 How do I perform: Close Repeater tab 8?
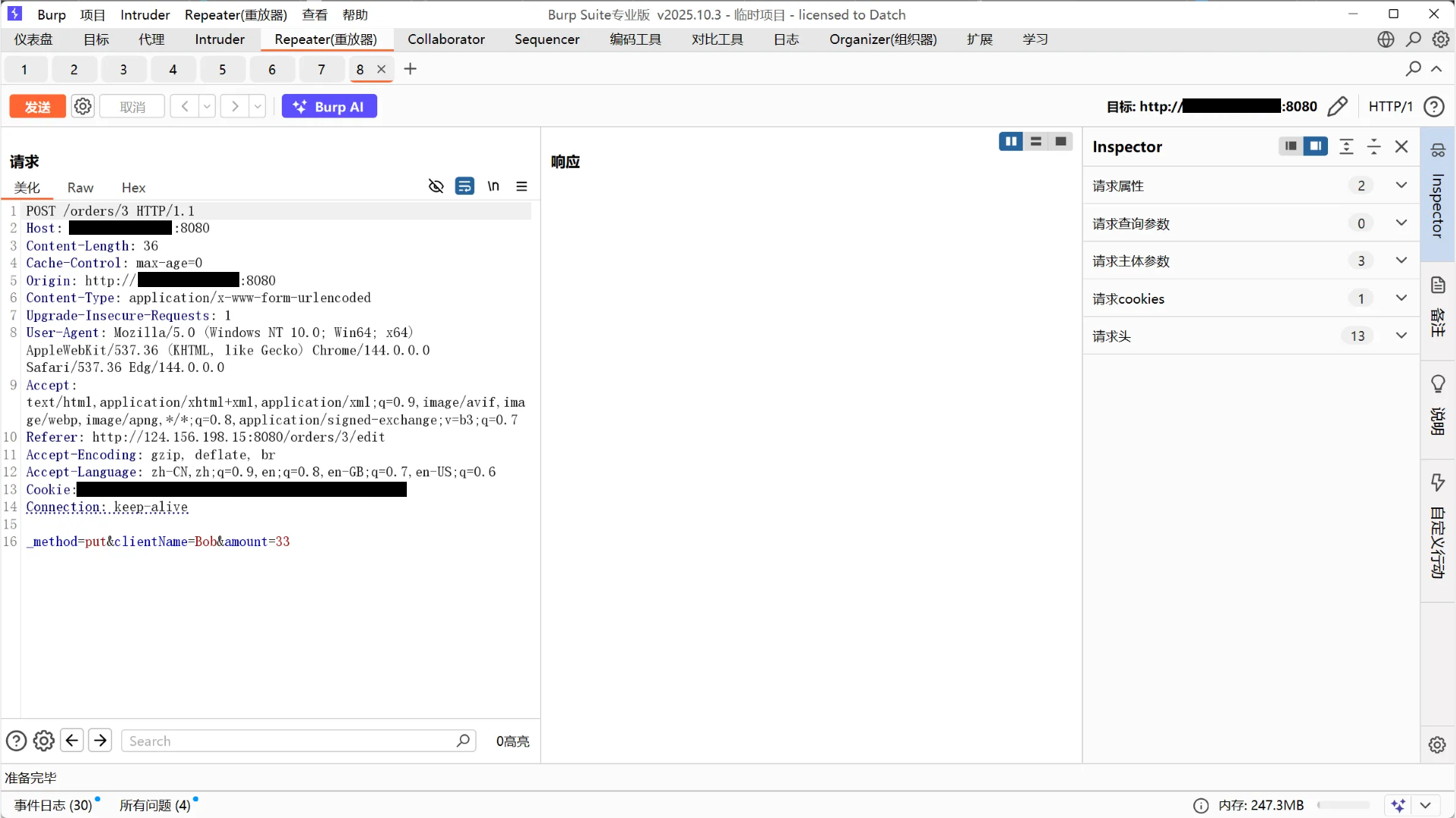pos(382,69)
